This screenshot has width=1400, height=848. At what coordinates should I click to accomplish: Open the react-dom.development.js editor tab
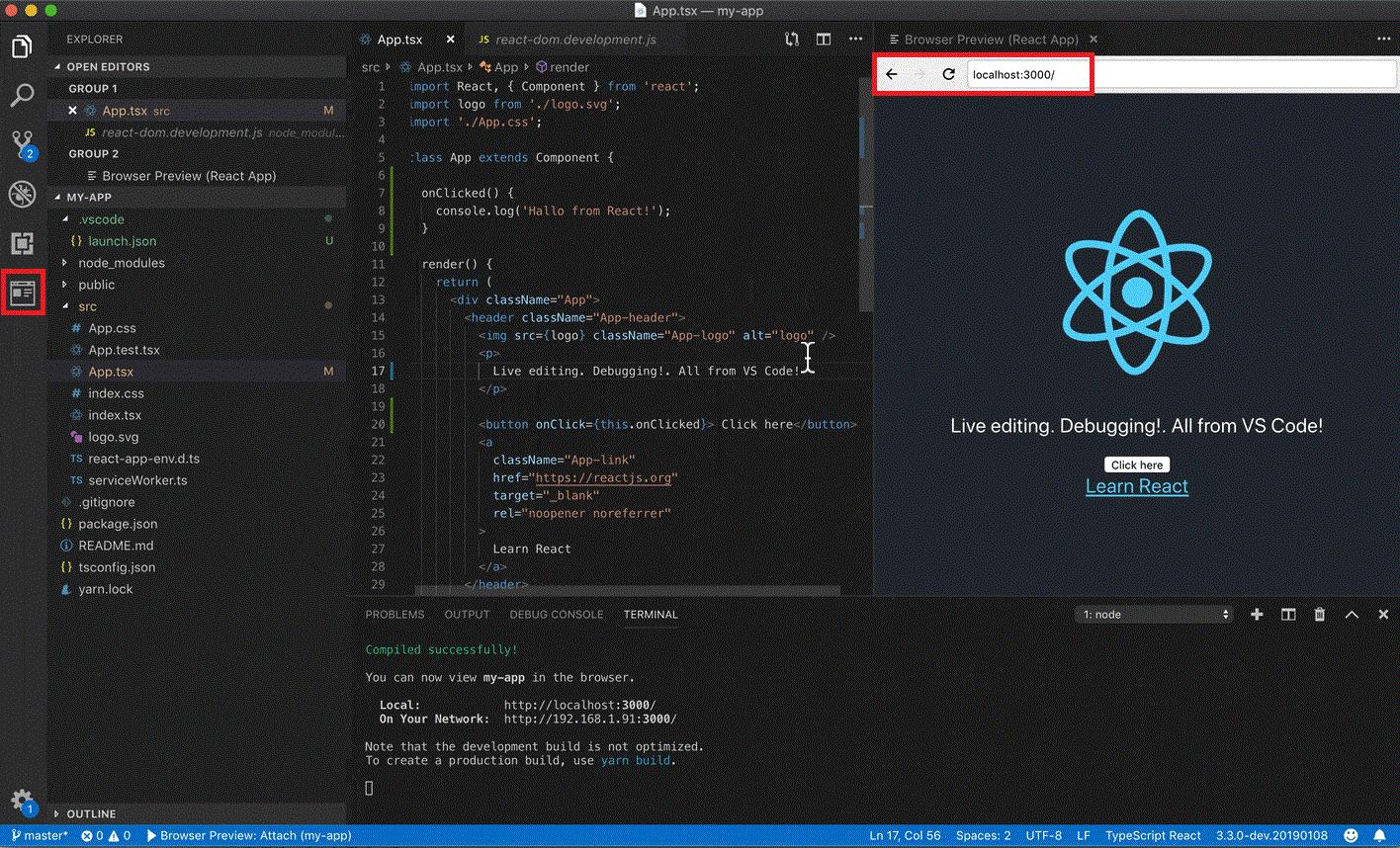point(573,40)
